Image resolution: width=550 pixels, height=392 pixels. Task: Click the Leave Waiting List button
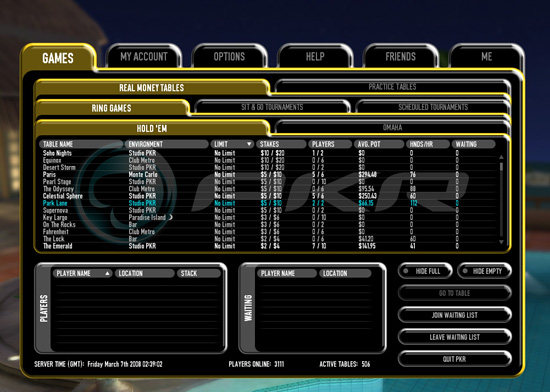tap(455, 337)
